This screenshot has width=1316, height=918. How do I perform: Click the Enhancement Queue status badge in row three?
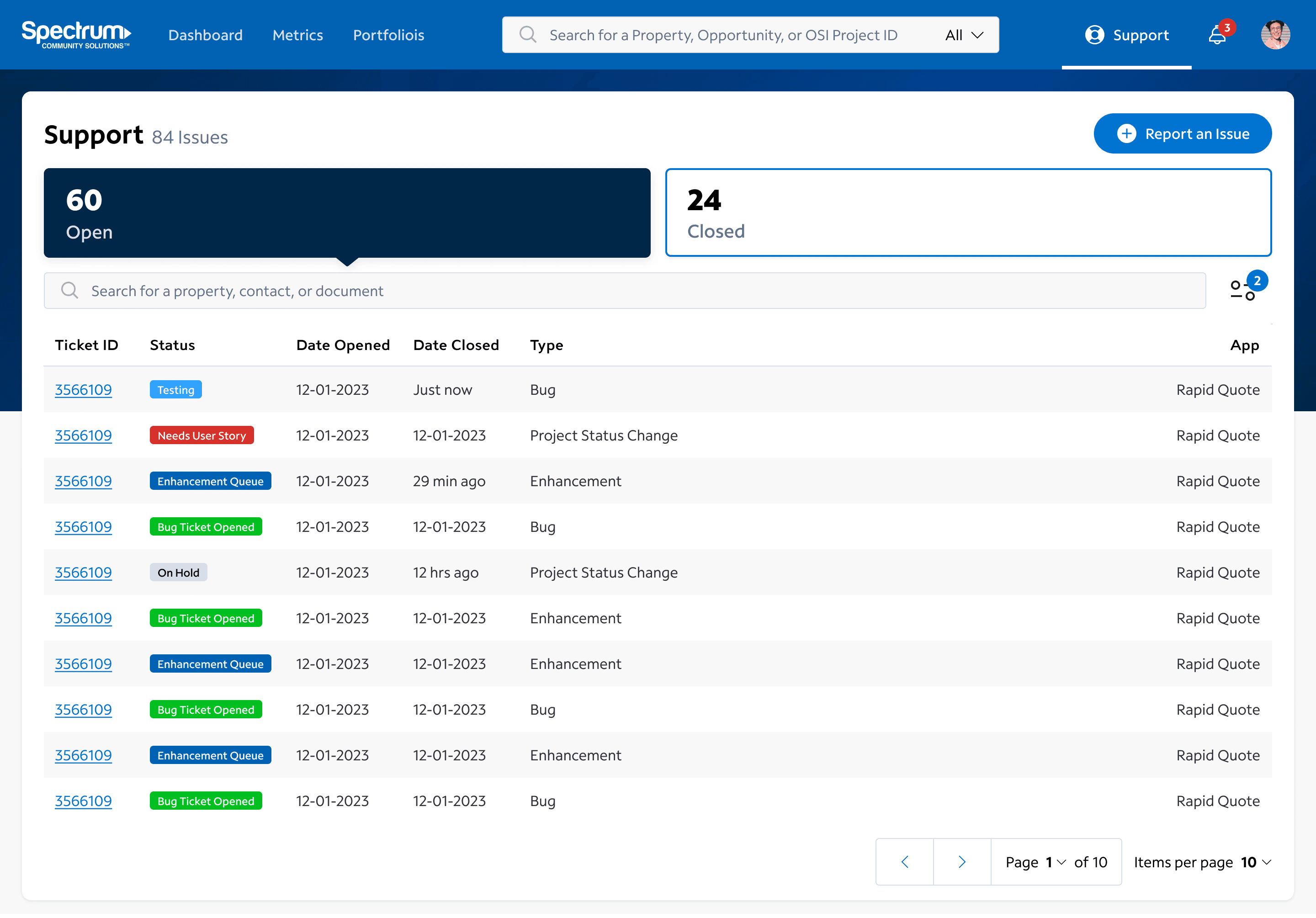(x=210, y=481)
